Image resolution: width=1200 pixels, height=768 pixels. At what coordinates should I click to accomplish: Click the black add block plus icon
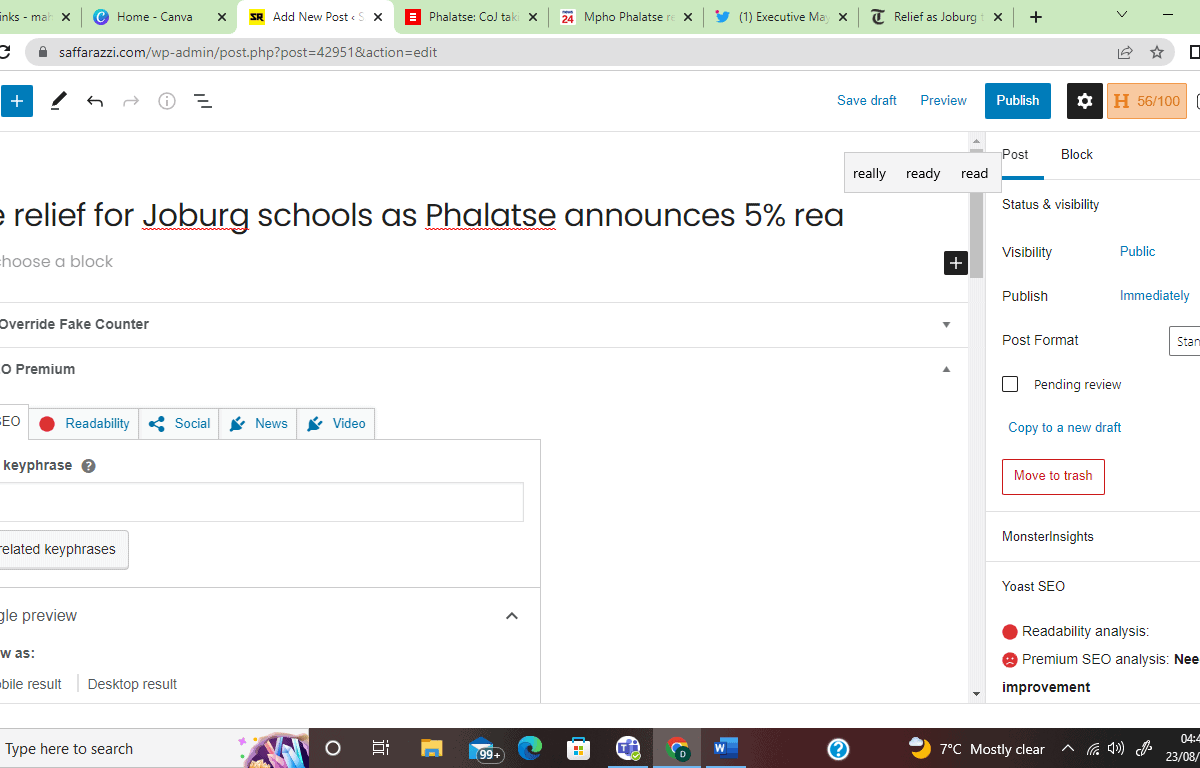(956, 263)
